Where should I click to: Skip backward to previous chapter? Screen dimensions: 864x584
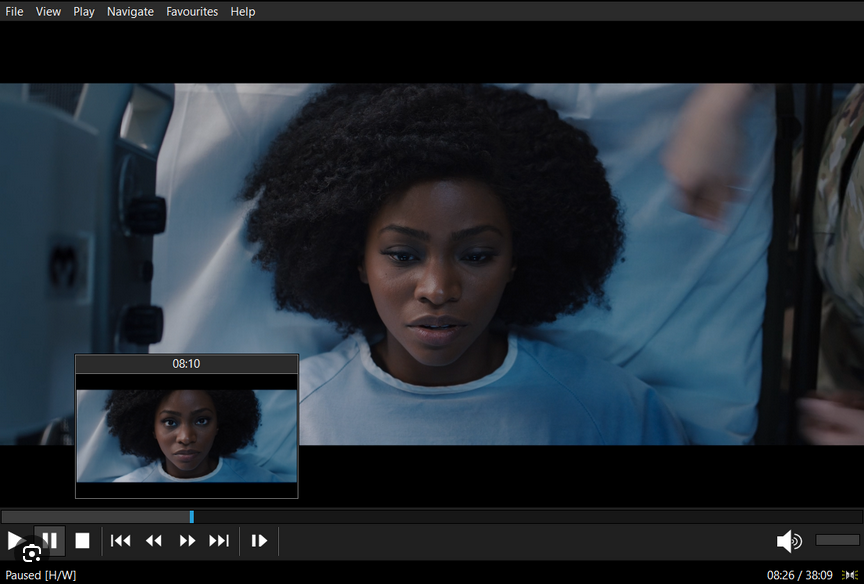pos(120,541)
